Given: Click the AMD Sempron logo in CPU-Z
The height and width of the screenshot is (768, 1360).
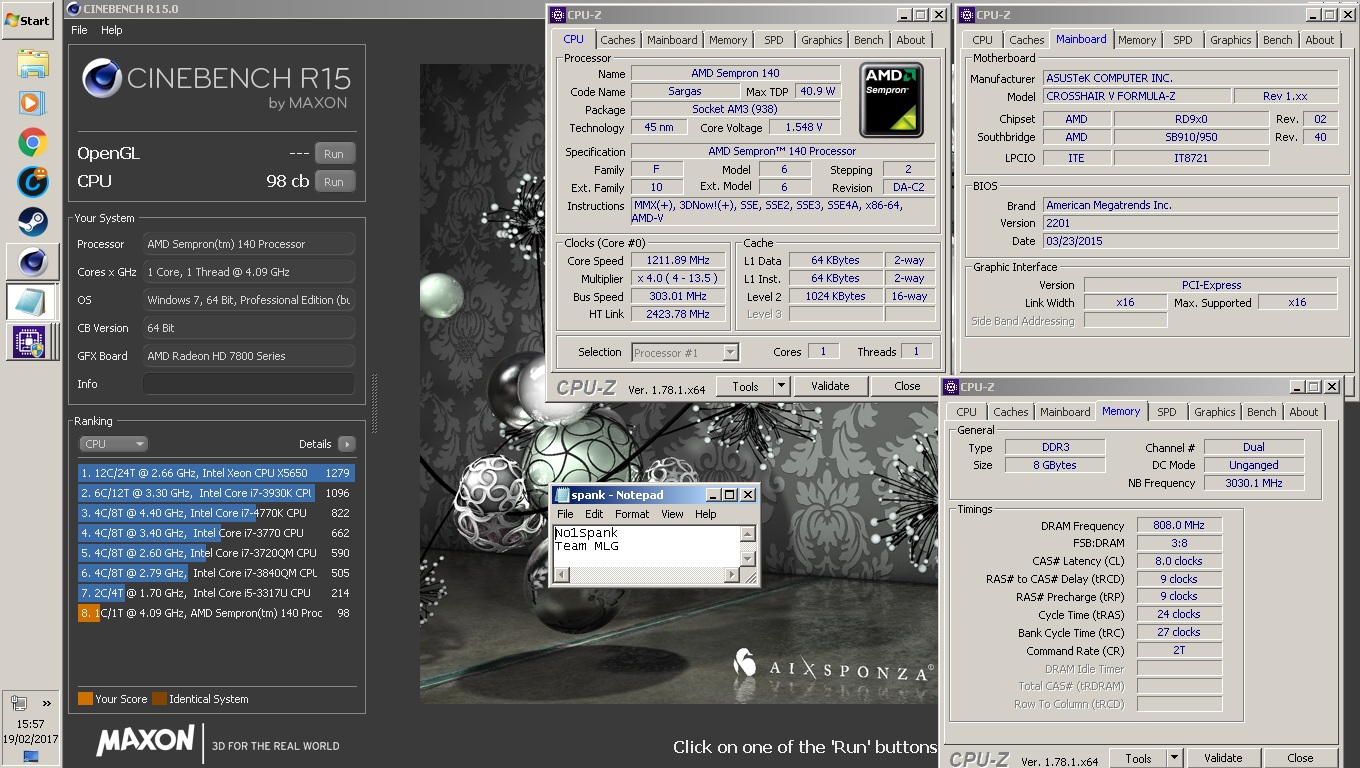Looking at the screenshot, I should click(x=892, y=100).
